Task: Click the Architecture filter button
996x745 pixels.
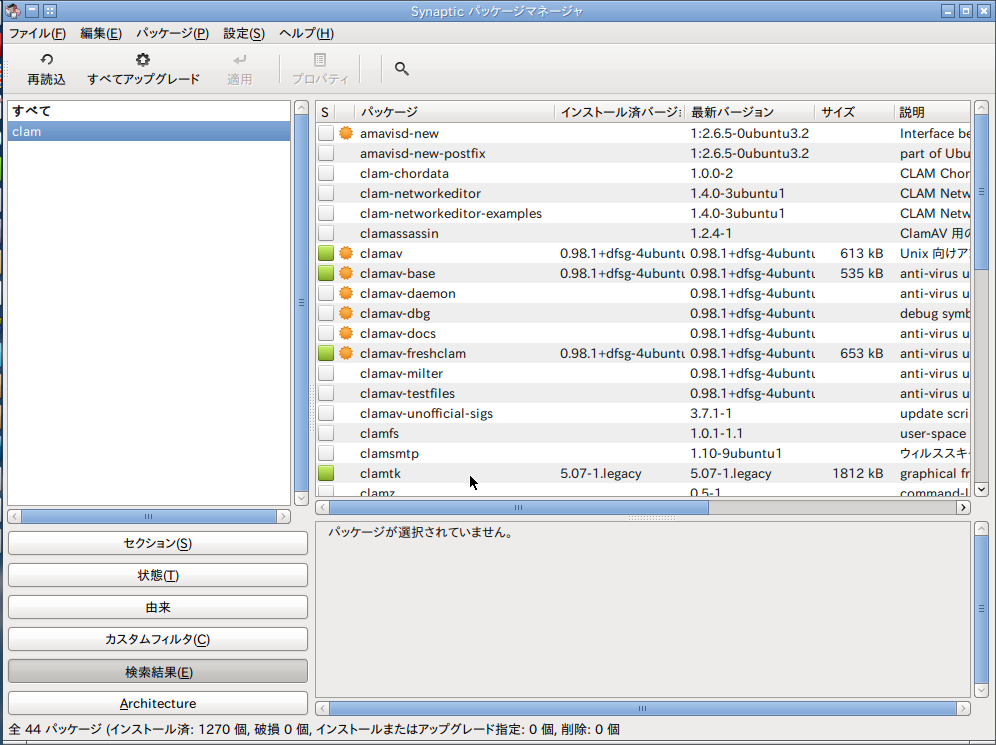Action: coord(158,703)
